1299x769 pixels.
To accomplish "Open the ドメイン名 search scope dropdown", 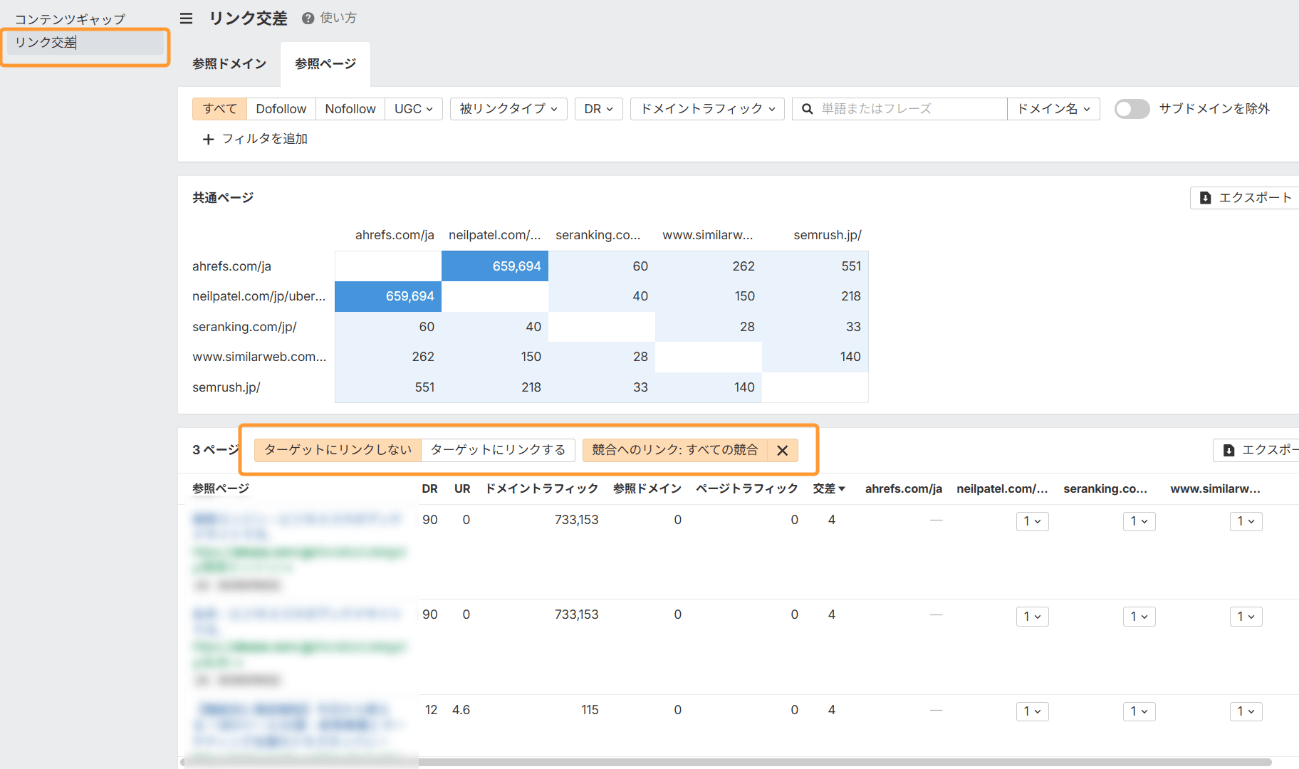I will (1053, 109).
